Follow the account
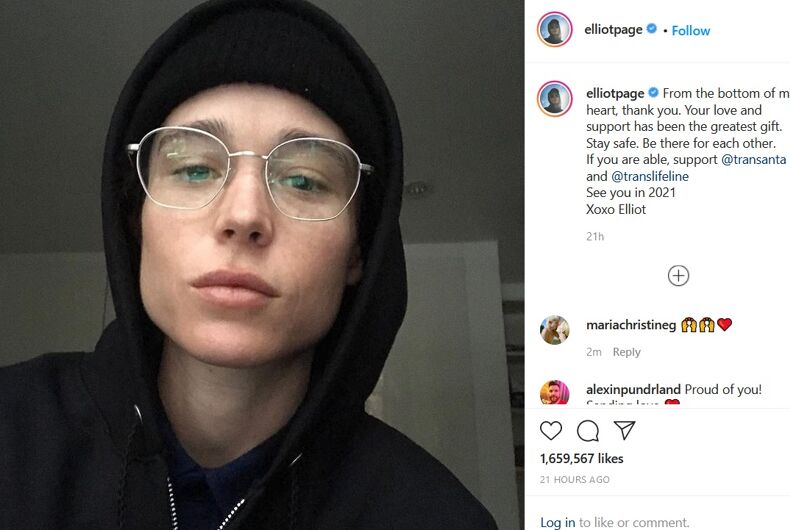Image resolution: width=790 pixels, height=530 pixels. (691, 31)
